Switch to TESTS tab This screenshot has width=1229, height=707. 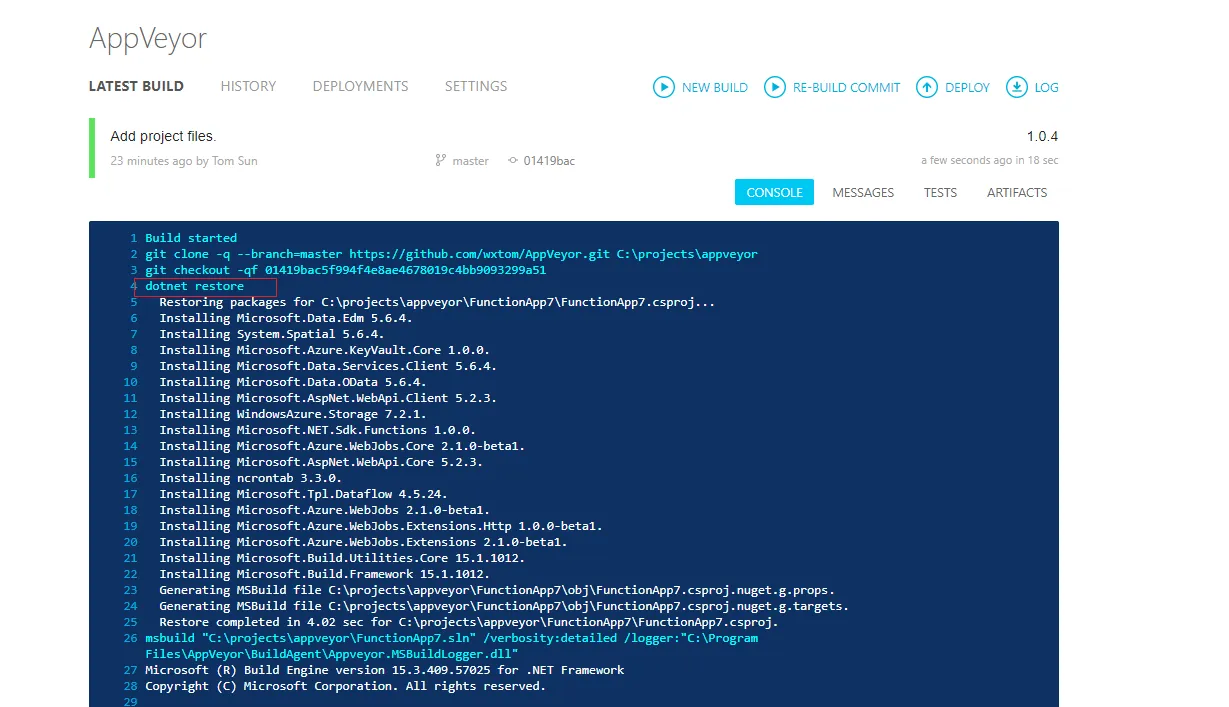pos(940,192)
